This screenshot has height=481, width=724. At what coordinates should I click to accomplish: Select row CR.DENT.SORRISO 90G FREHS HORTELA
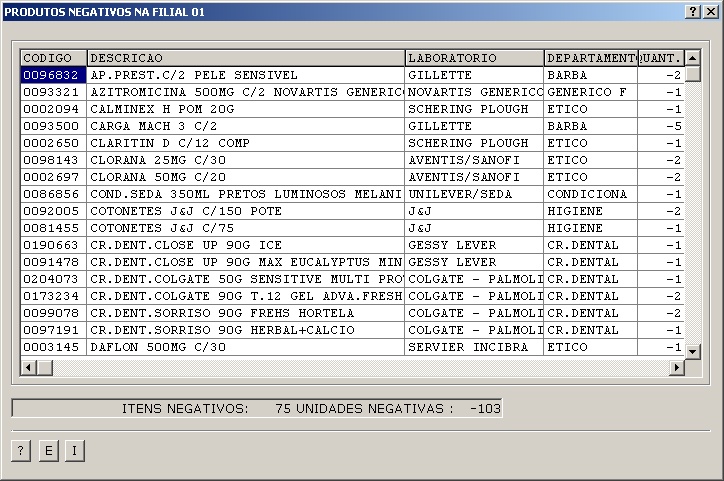(x=352, y=313)
